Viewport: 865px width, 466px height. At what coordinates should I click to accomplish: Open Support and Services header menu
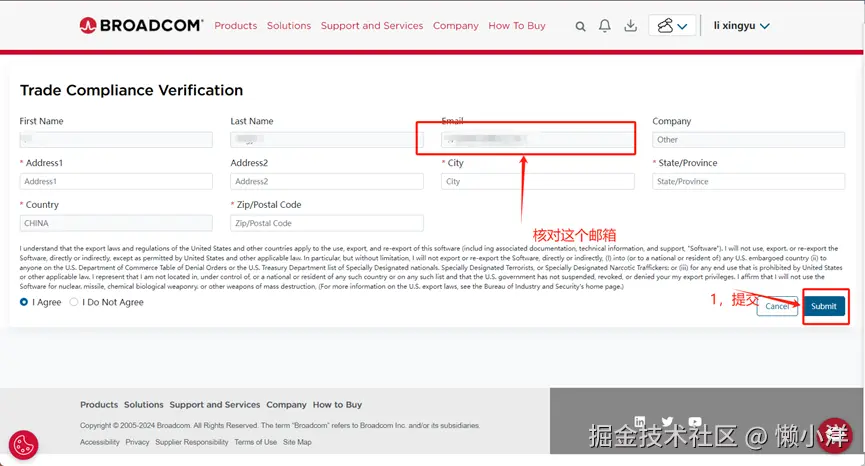click(372, 26)
